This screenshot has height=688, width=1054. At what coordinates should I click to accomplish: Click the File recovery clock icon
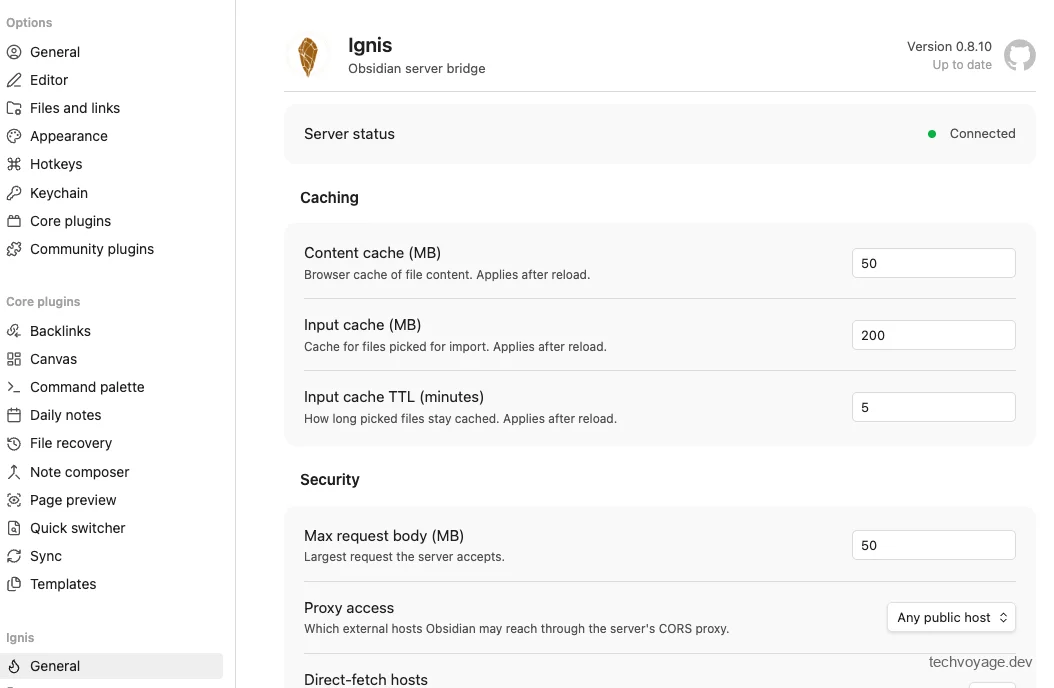(x=14, y=443)
